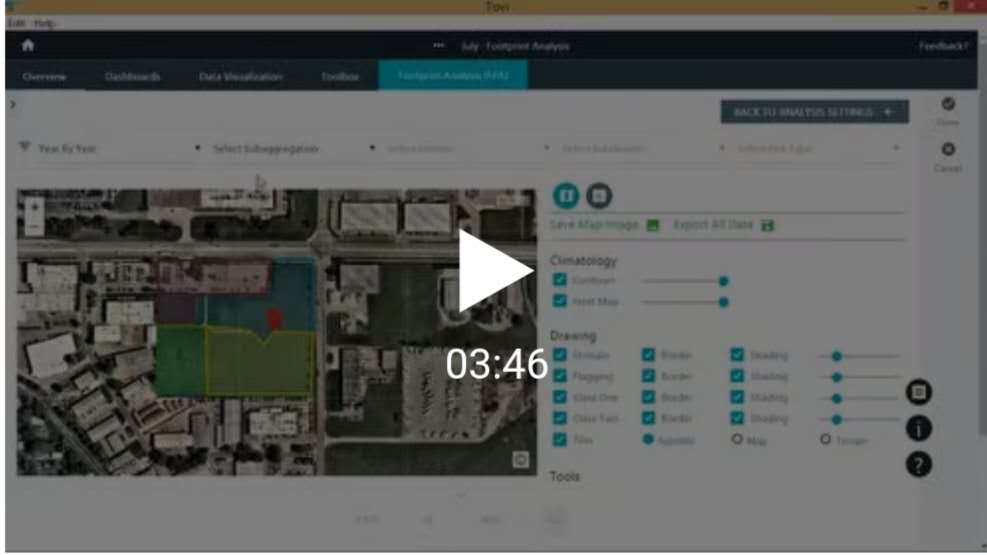Click the Export All Data icon
This screenshot has height=555, width=987.
coord(768,225)
